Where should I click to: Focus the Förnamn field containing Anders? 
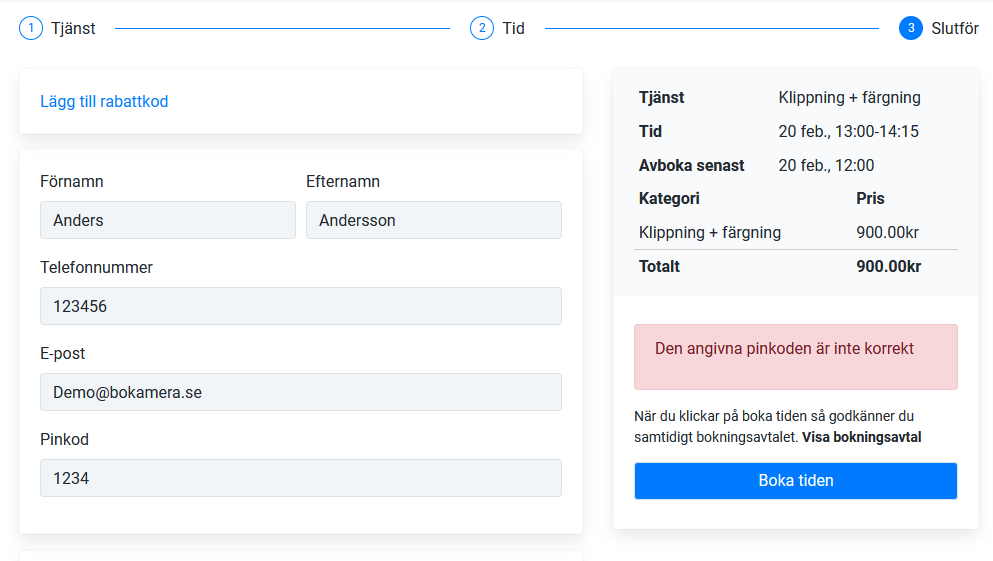tap(168, 220)
